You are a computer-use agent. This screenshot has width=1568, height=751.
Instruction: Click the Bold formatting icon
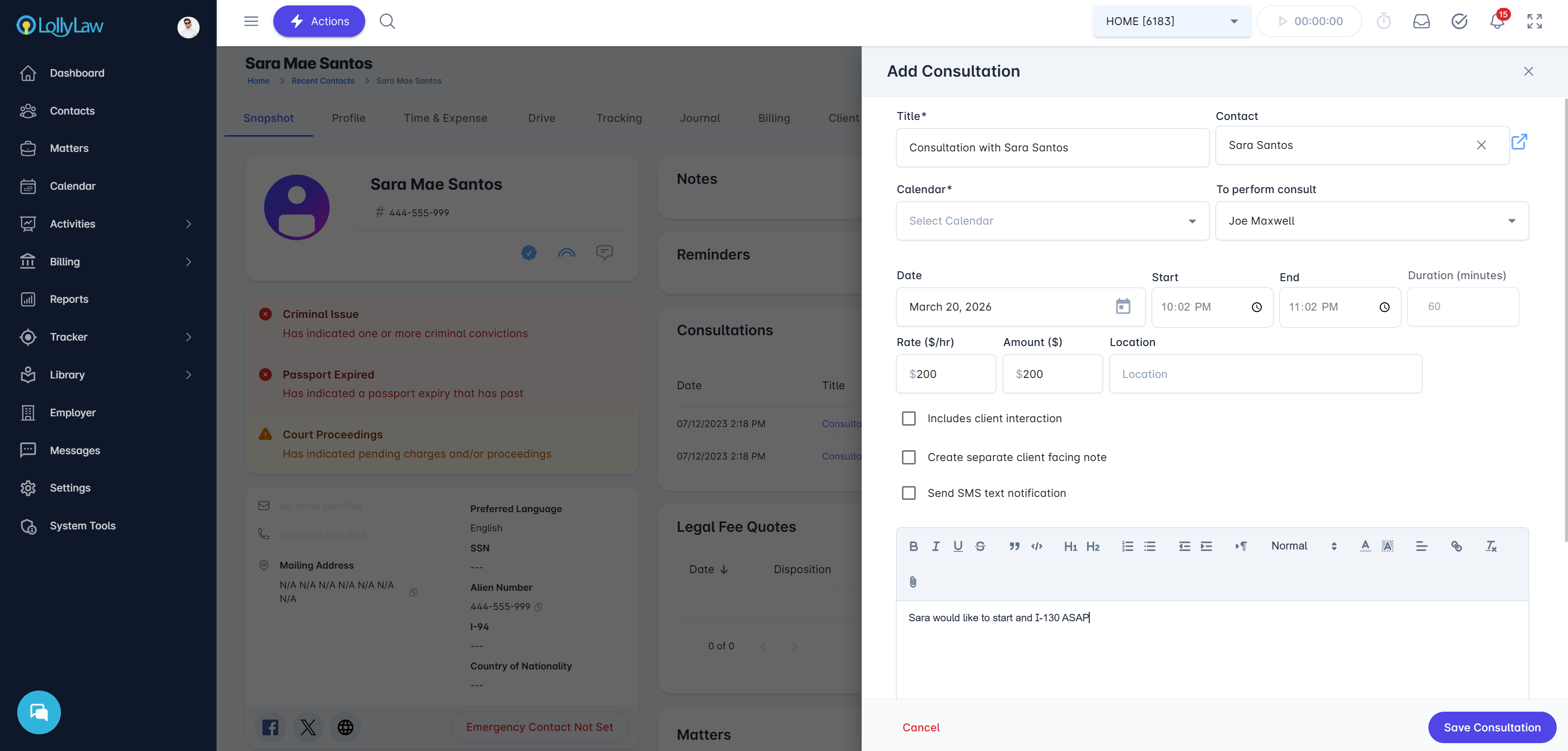coord(913,546)
